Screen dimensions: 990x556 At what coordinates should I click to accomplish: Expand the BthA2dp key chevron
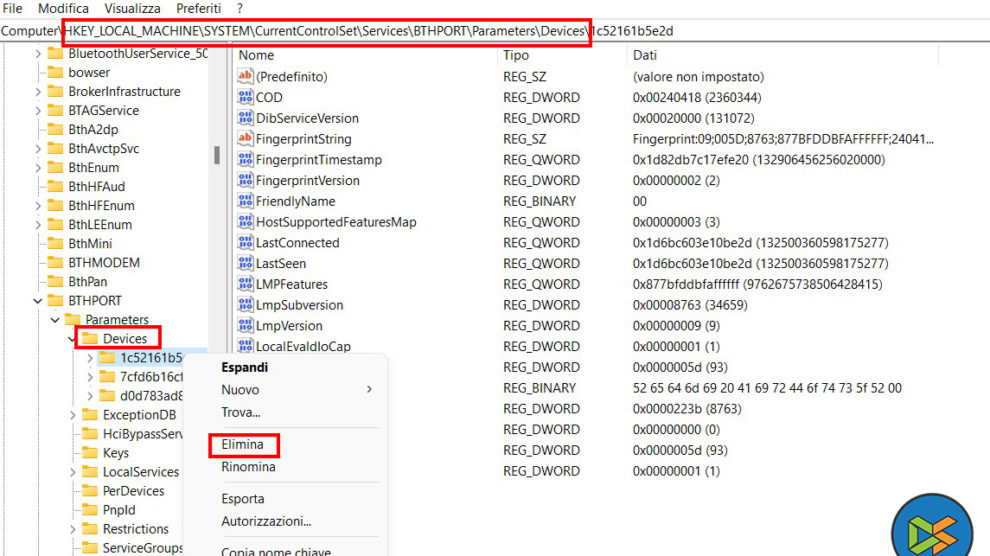pyautogui.click(x=38, y=130)
